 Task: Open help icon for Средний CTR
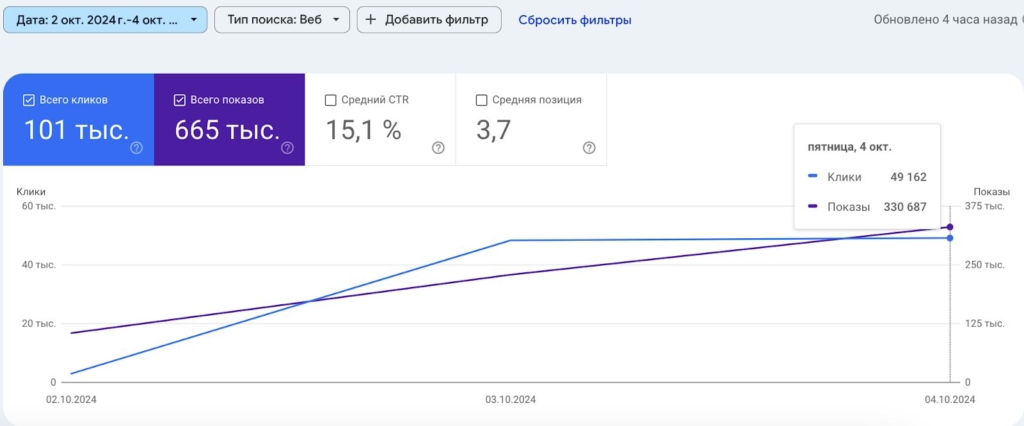pyautogui.click(x=438, y=148)
